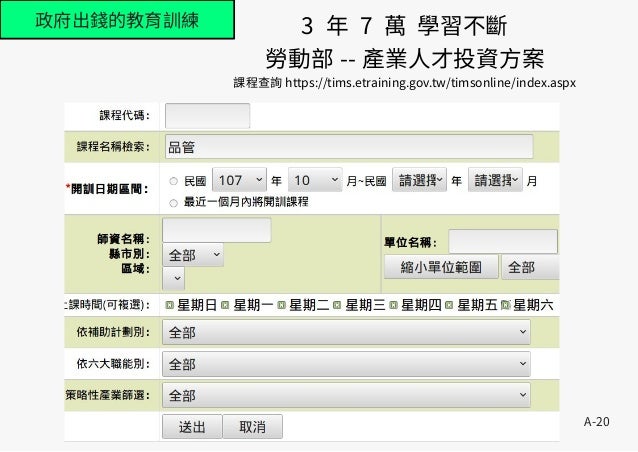Open the 縣市別 dropdown showing 全部
Viewport: 638px width, 452px height.
point(193,255)
